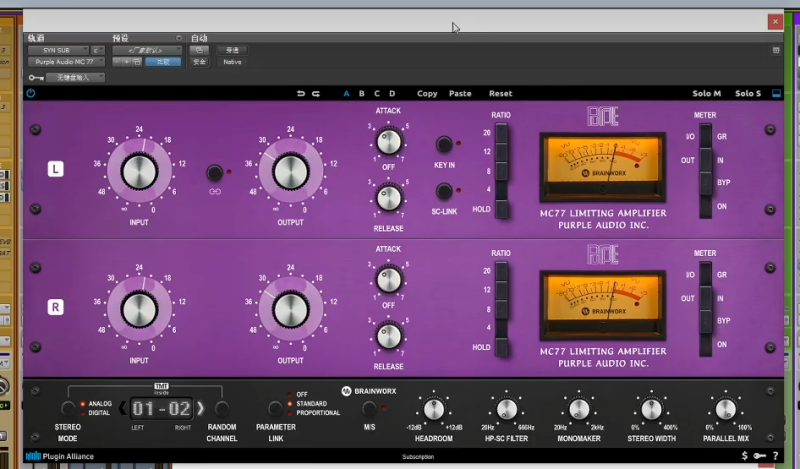Click the right channel INPUT knob
800x469 pixels.
(x=139, y=310)
